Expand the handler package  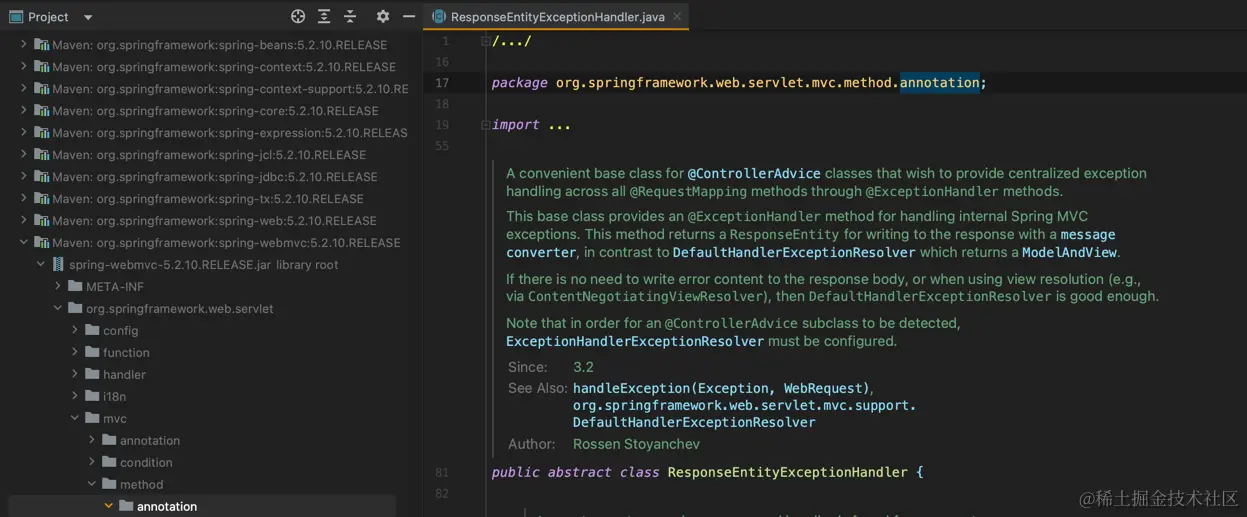pyautogui.click(x=75, y=374)
